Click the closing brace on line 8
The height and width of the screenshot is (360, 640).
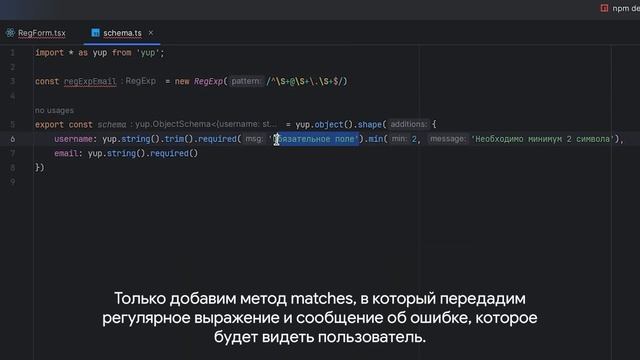coord(37,168)
